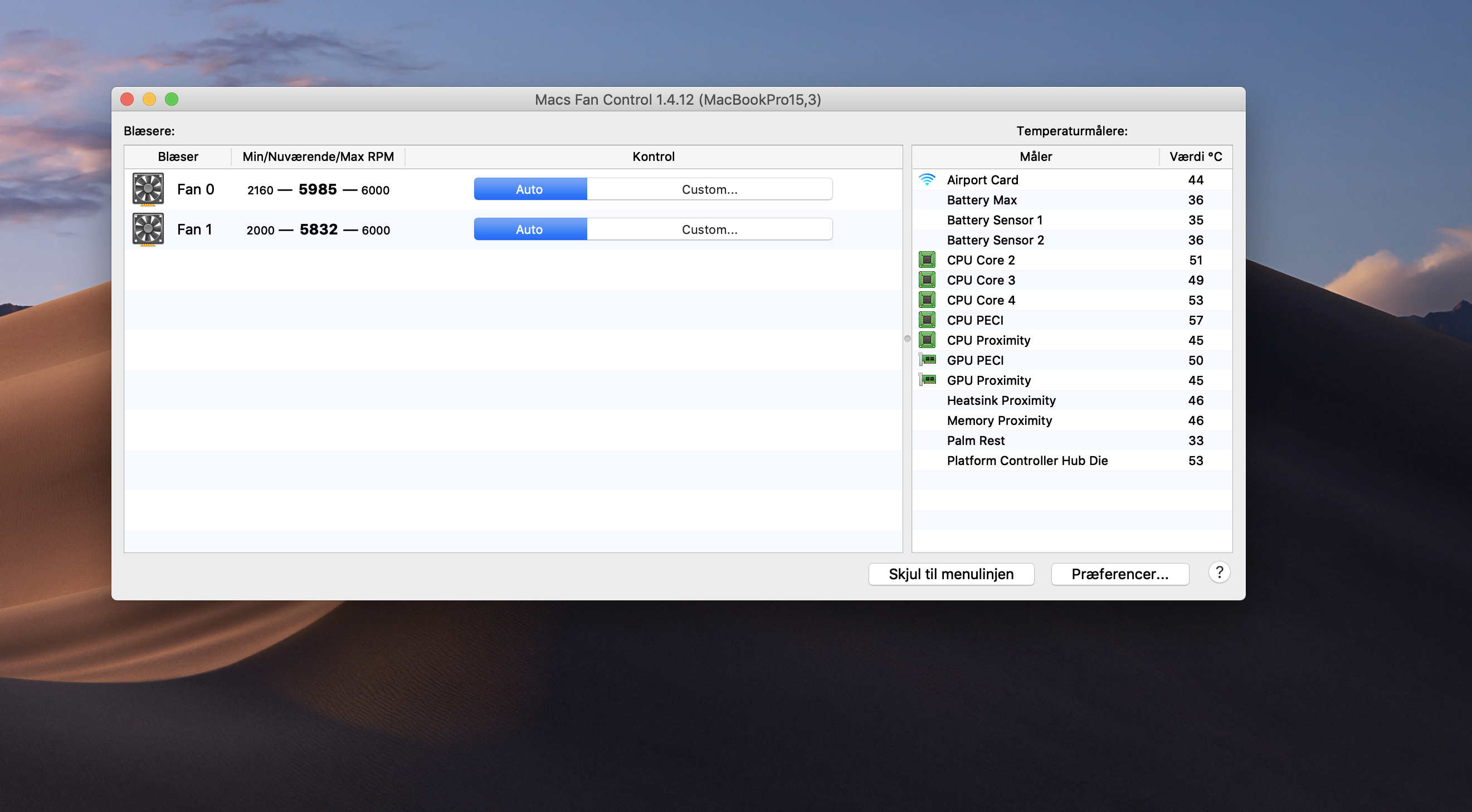
Task: Select the CPU PECI label
Action: pos(975,320)
